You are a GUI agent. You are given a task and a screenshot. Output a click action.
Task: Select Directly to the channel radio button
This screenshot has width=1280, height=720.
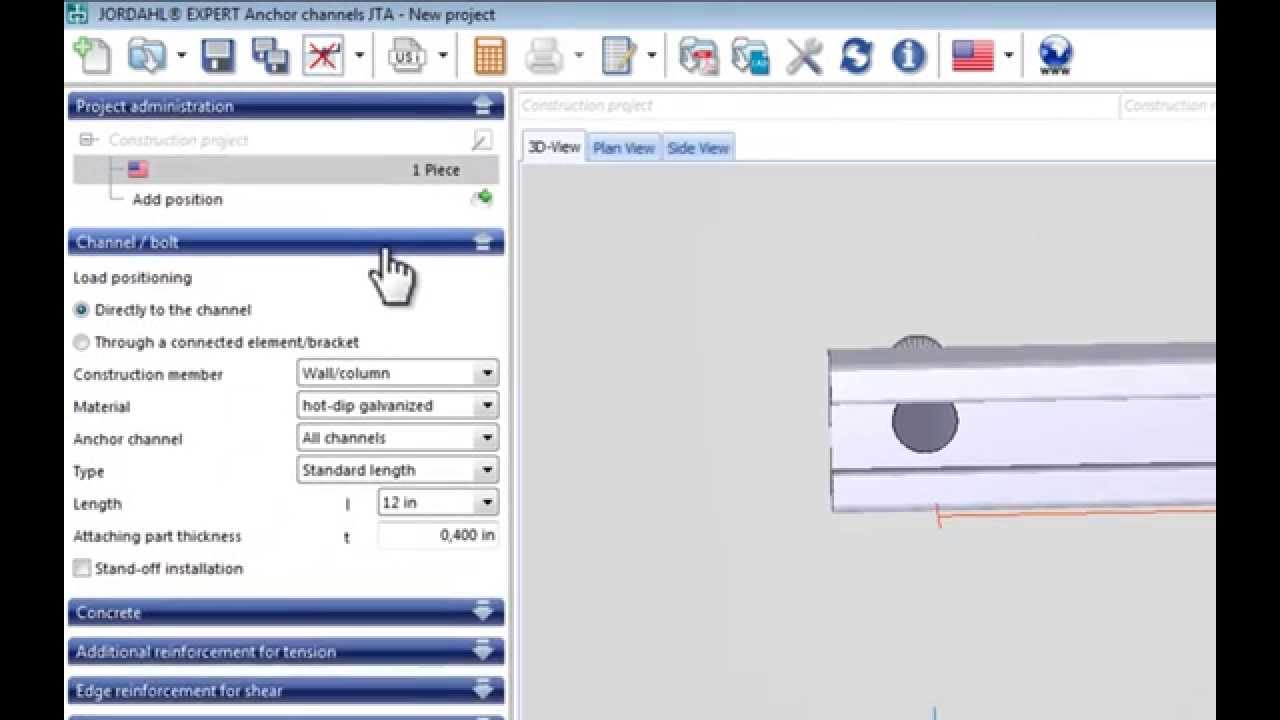(x=82, y=310)
